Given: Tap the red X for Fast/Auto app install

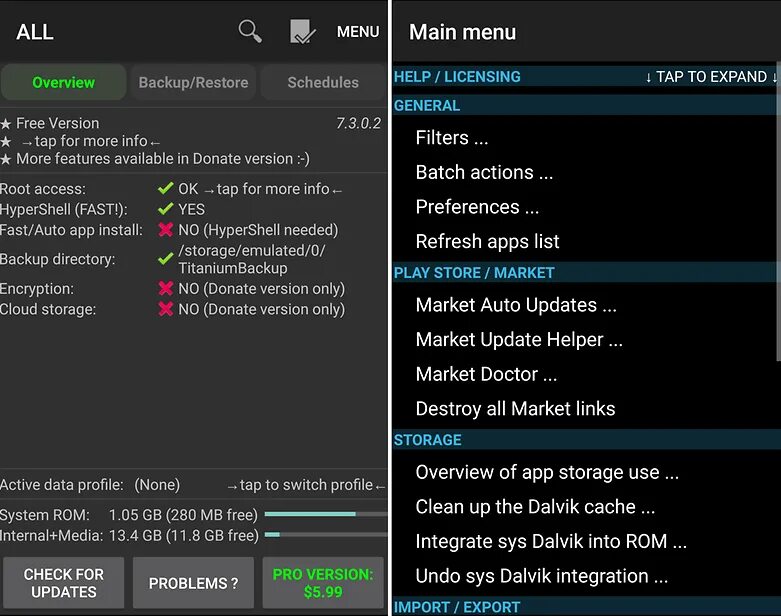Looking at the screenshot, I should pyautogui.click(x=165, y=230).
